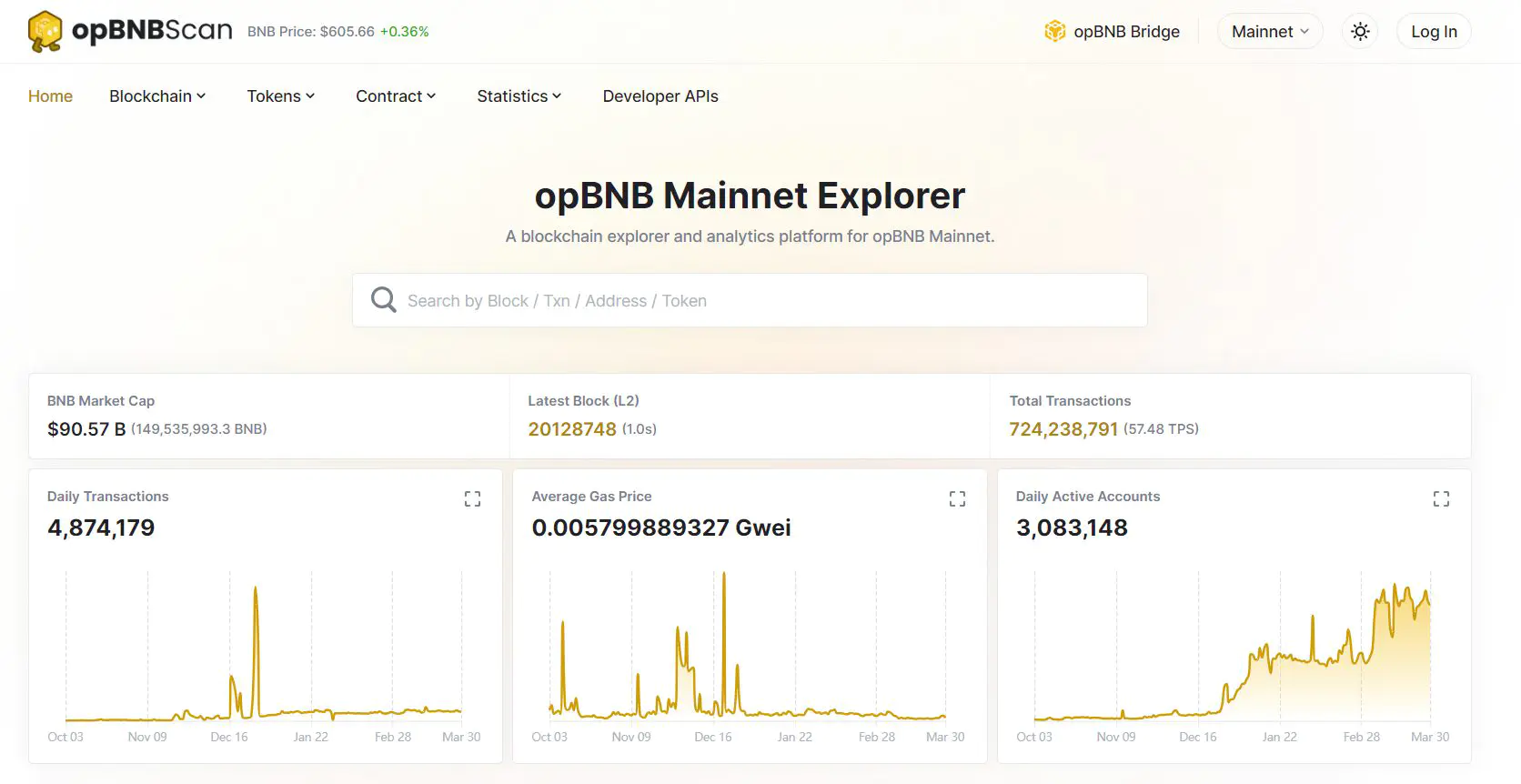Expand the Blockchain menu

157,96
